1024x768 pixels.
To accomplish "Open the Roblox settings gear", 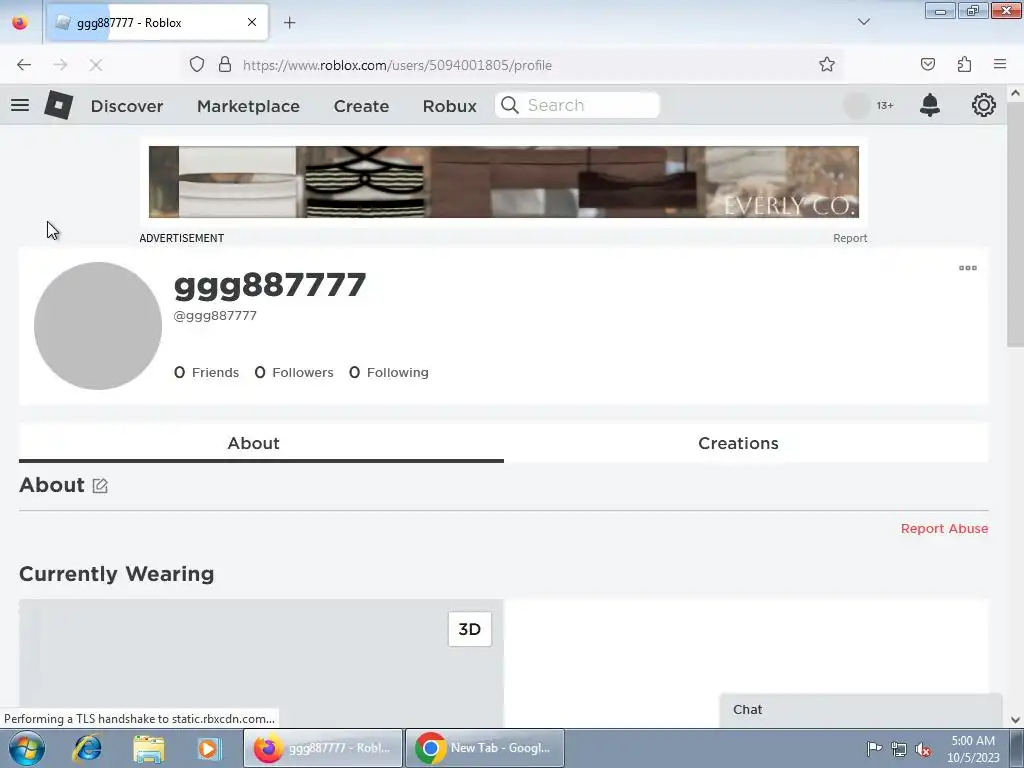I will 984,105.
